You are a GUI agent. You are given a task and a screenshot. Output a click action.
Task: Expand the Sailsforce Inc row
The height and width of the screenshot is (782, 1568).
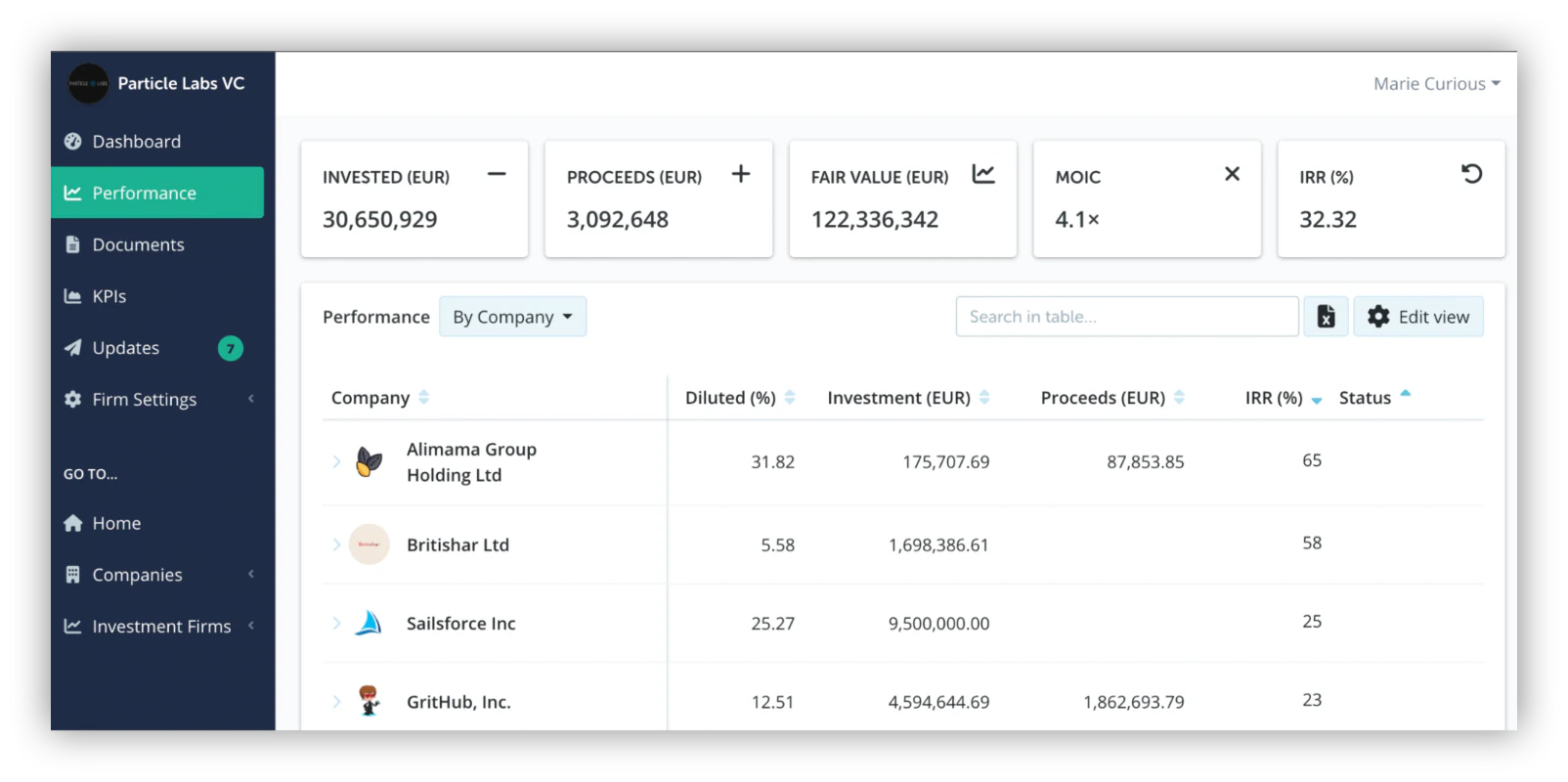tap(336, 623)
